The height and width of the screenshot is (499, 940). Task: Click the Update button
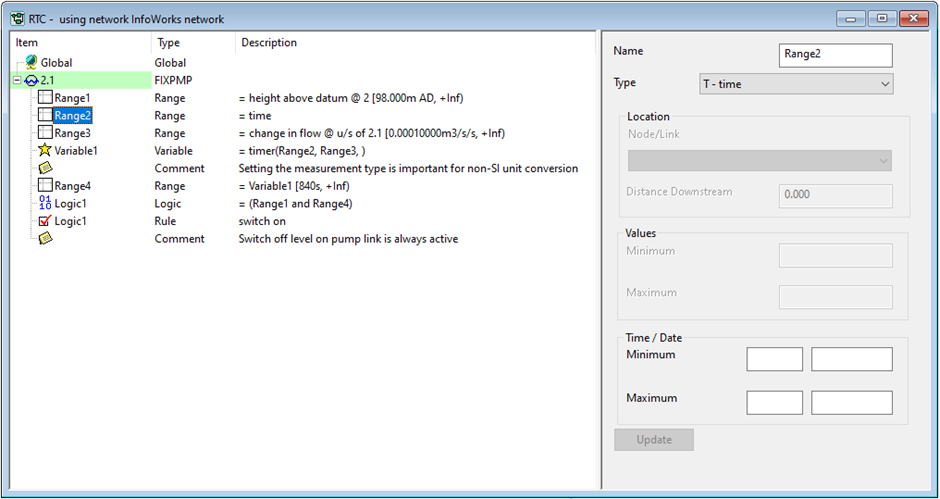(x=654, y=440)
